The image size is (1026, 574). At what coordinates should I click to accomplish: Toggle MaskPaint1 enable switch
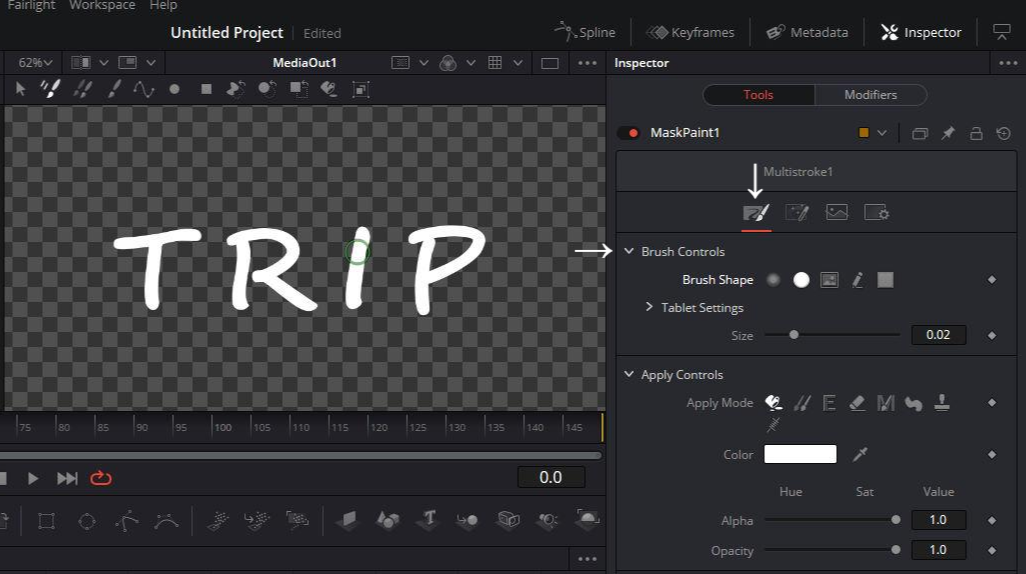coord(629,133)
